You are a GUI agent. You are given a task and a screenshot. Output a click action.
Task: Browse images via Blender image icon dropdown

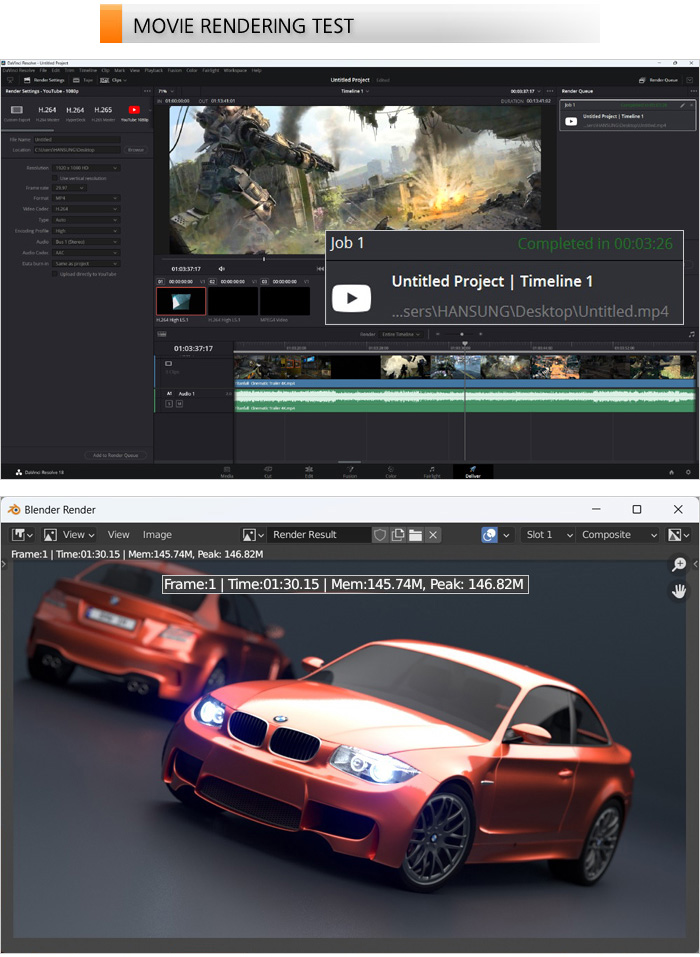(x=253, y=535)
